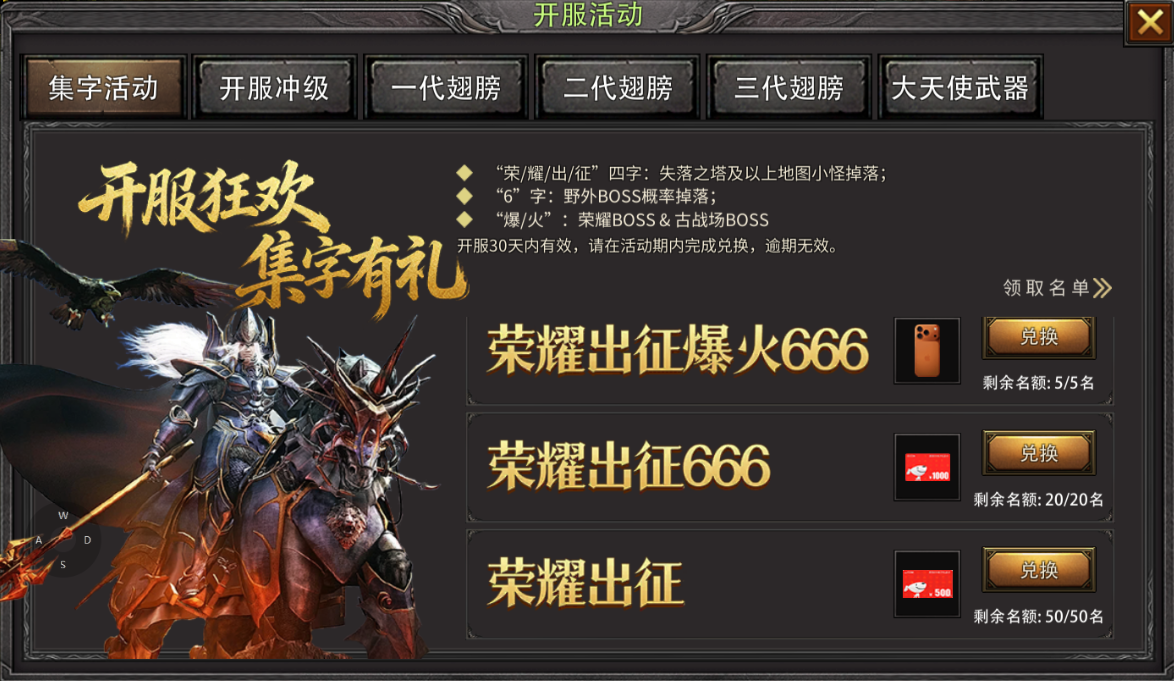The image size is (1174, 681).
Task: Open the 一代翅膀 tab
Action: (445, 88)
